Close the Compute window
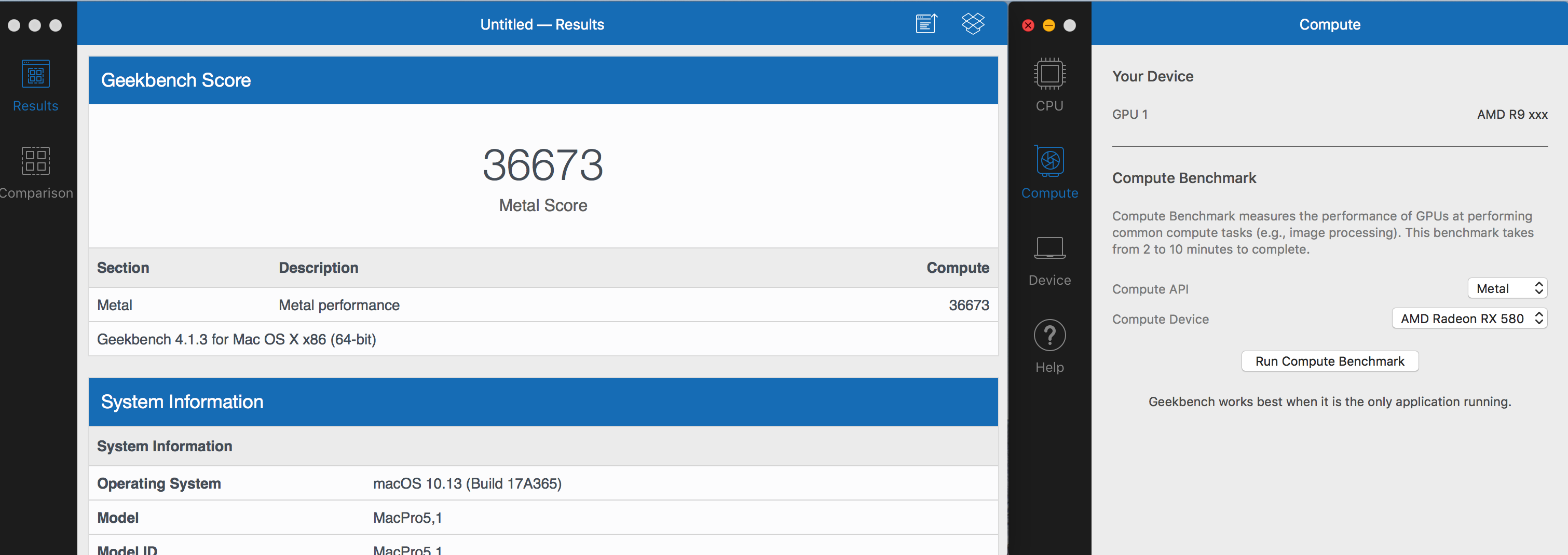The image size is (1568, 555). click(1028, 25)
